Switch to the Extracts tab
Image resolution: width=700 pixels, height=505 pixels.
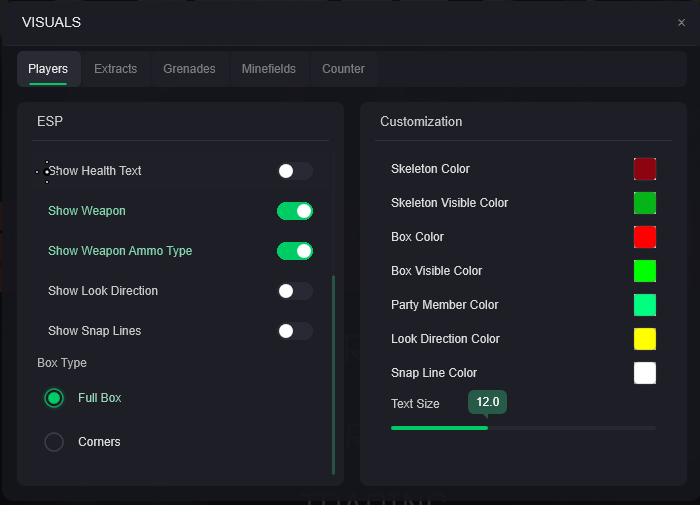tap(115, 69)
